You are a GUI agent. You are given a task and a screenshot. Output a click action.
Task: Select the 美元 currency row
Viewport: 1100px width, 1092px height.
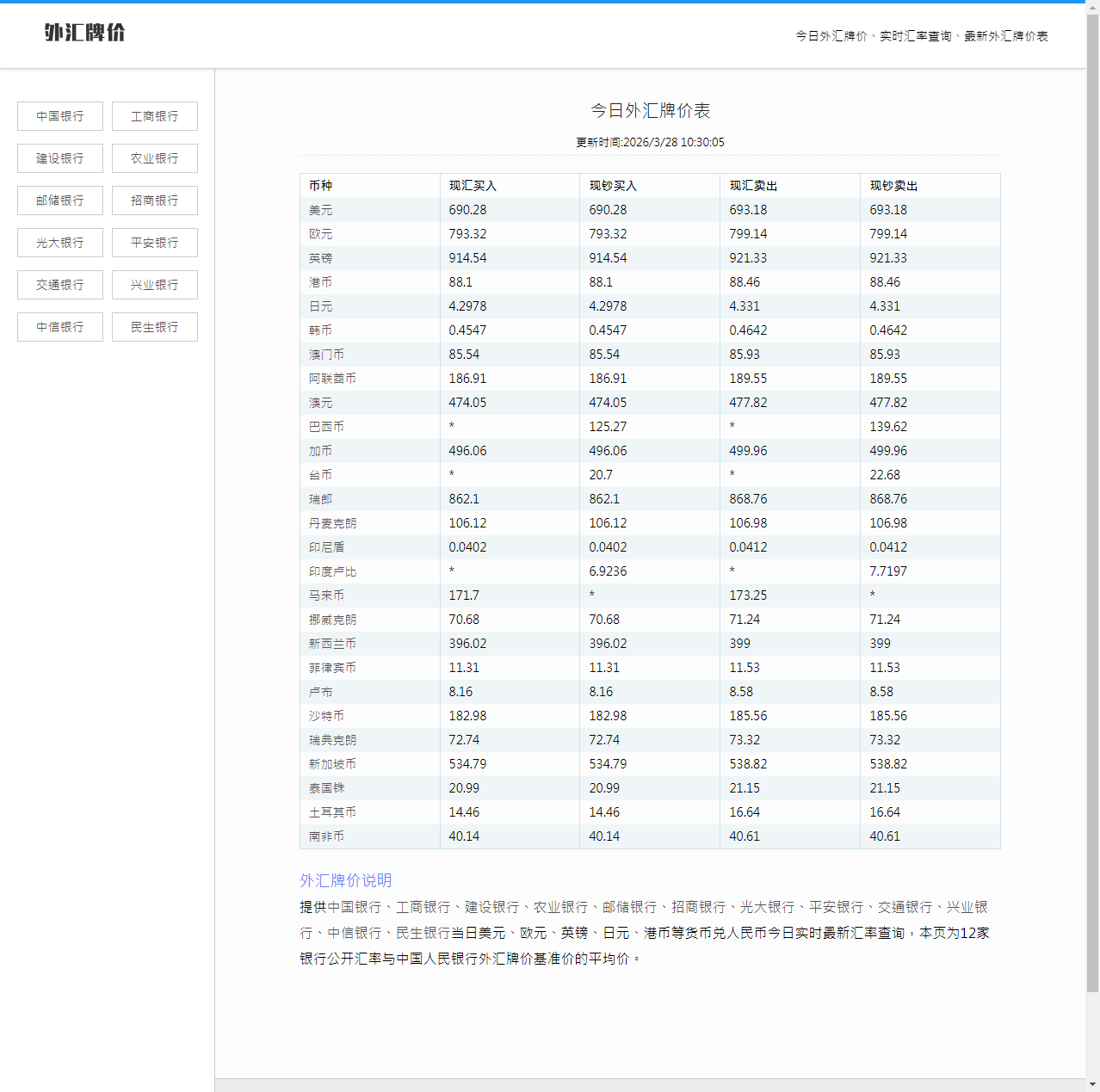321,210
